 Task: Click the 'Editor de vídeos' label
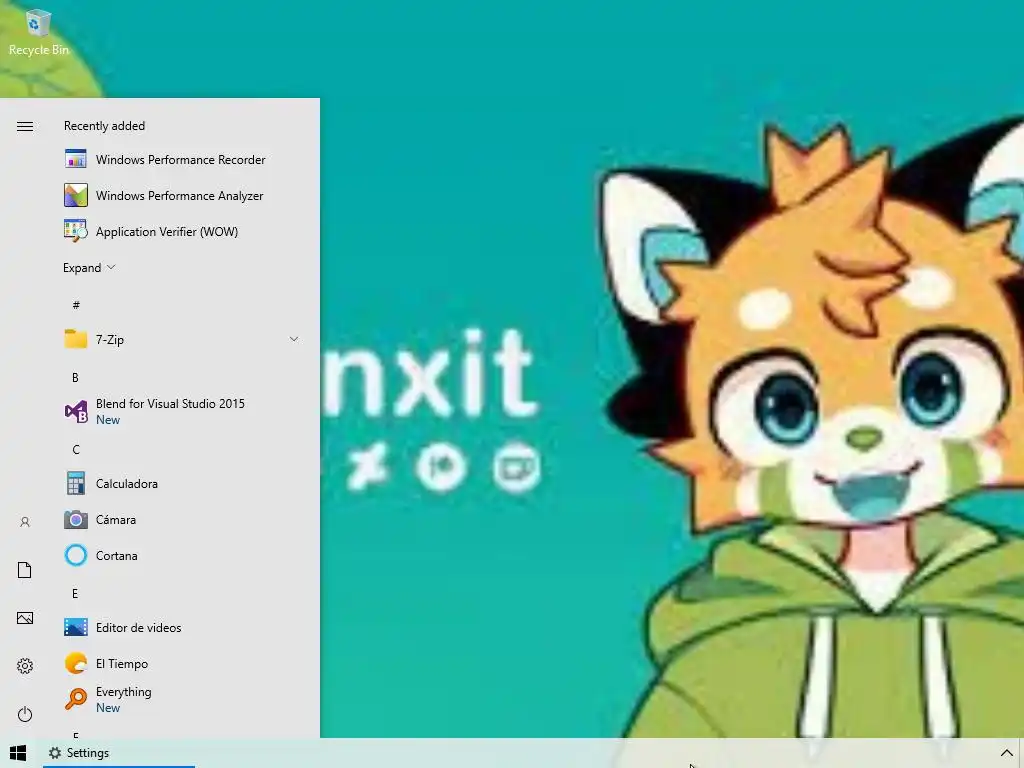(138, 627)
